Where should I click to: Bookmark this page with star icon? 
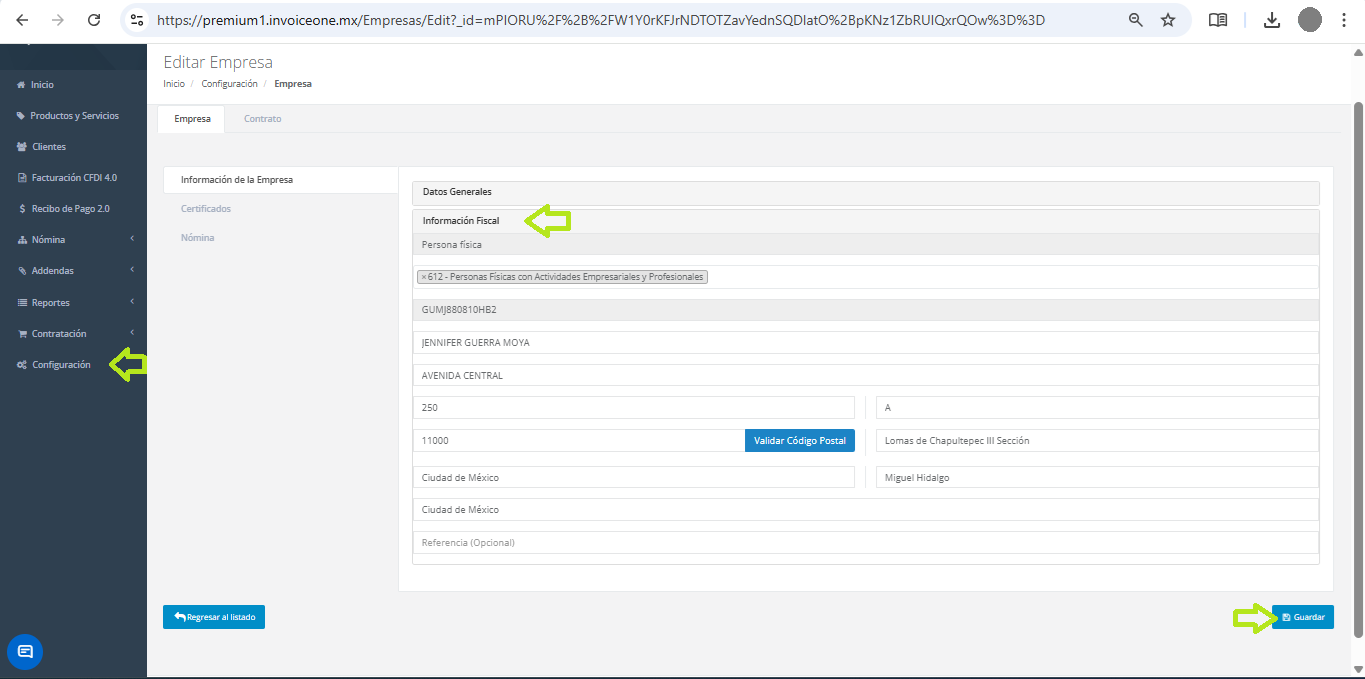(x=1168, y=20)
